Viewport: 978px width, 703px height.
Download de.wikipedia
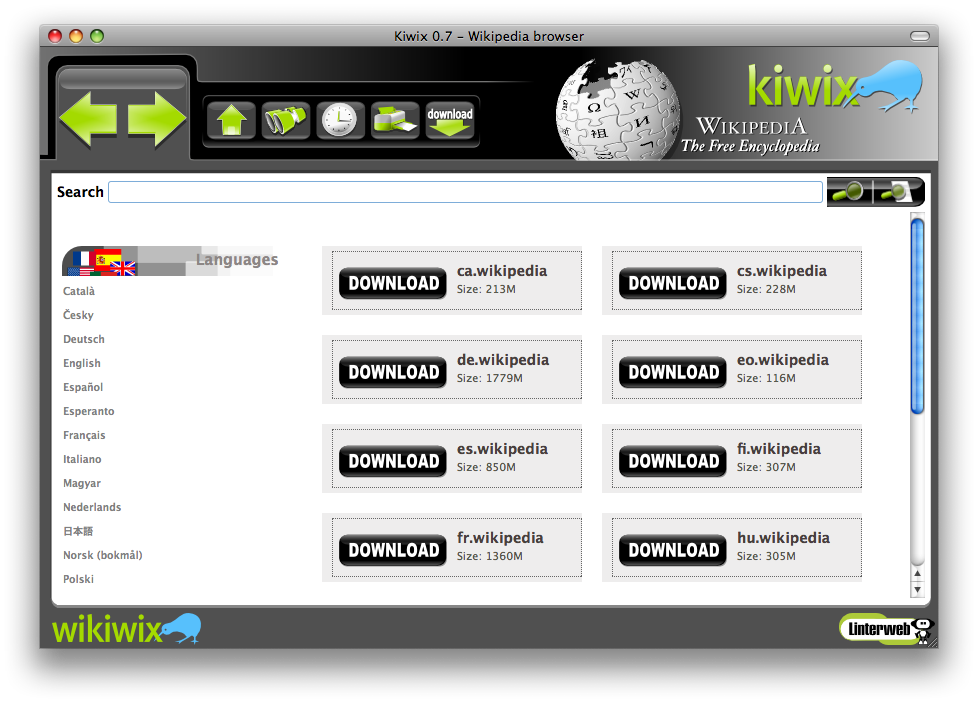click(393, 372)
